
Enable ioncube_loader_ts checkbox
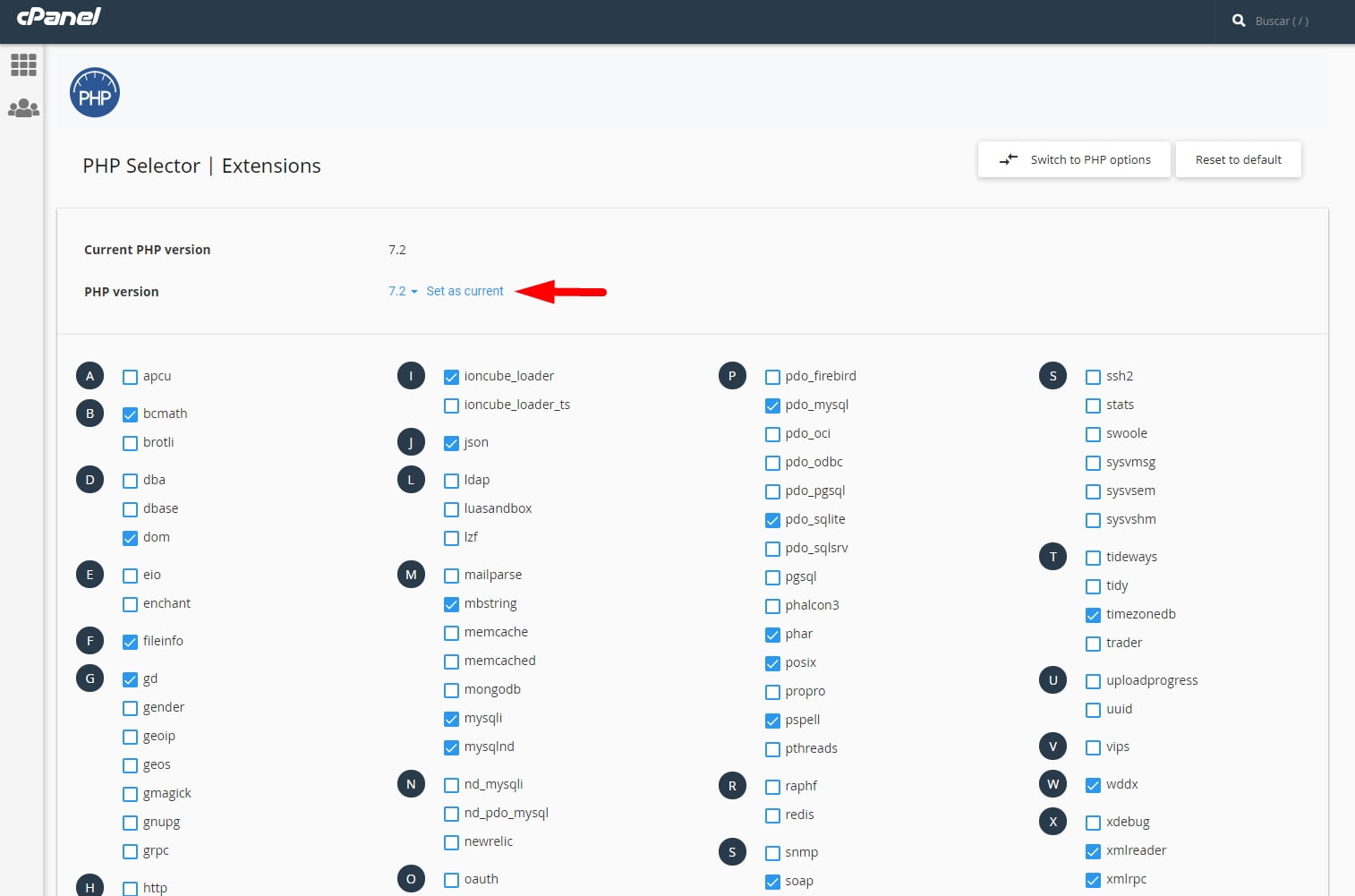(x=451, y=405)
